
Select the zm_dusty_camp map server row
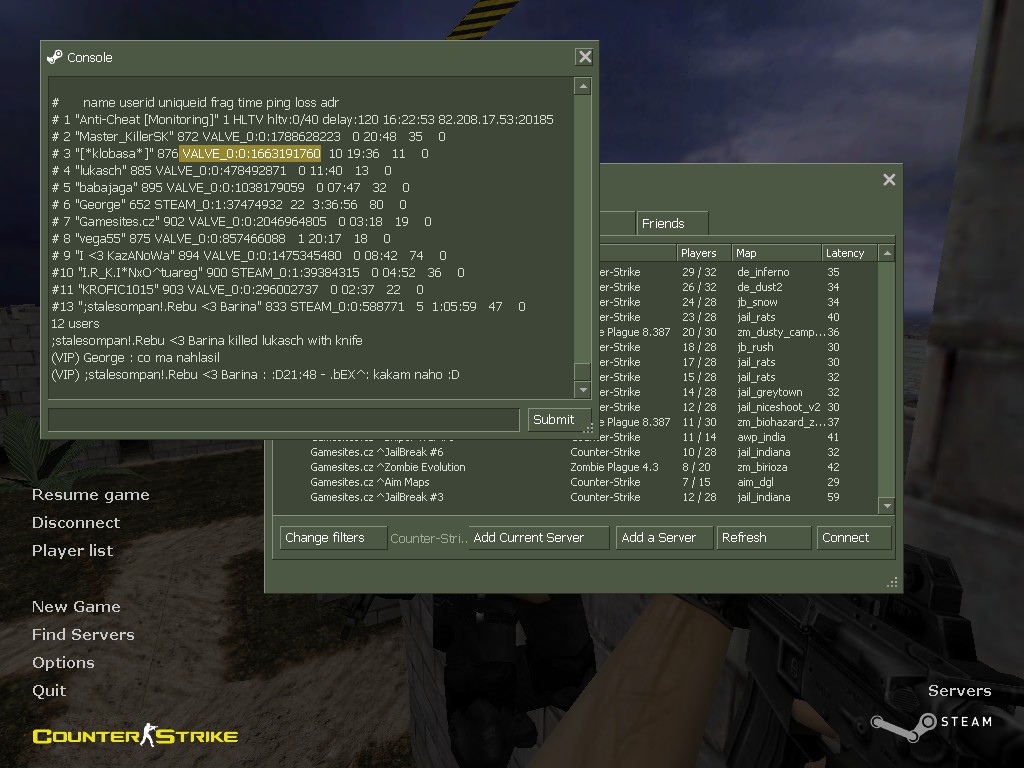tap(739, 332)
